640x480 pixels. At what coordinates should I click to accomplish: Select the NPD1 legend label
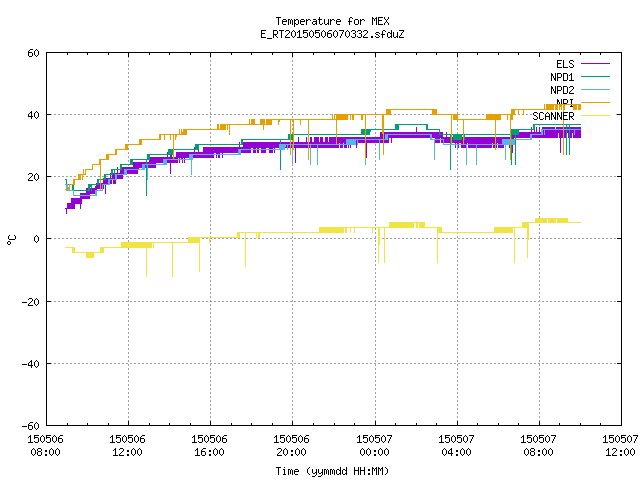pos(562,77)
